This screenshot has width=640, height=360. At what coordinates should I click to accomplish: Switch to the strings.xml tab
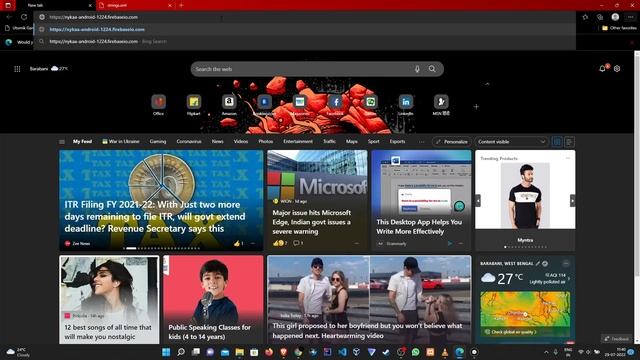(x=136, y=5)
